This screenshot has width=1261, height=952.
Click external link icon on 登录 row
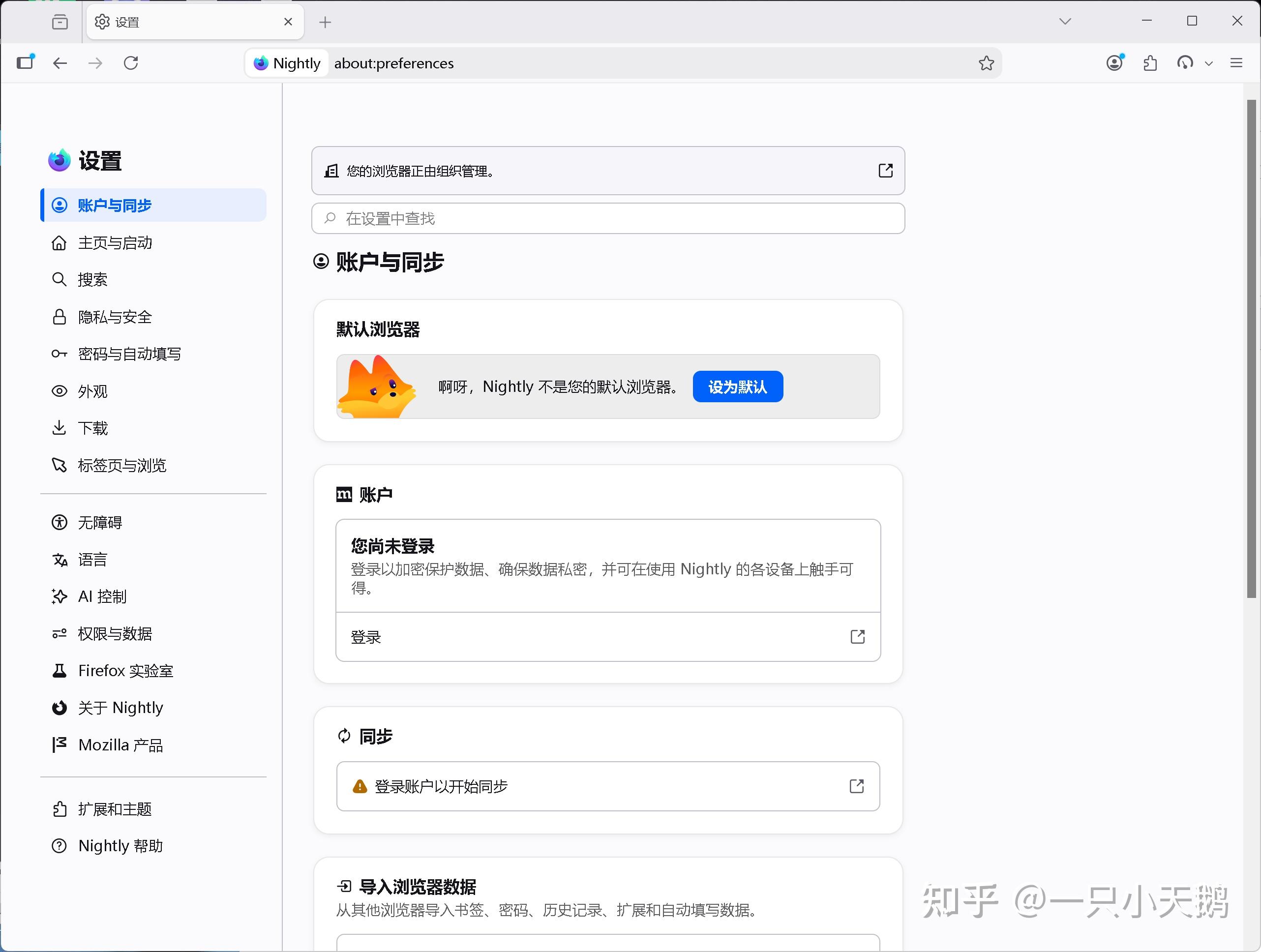coord(857,637)
